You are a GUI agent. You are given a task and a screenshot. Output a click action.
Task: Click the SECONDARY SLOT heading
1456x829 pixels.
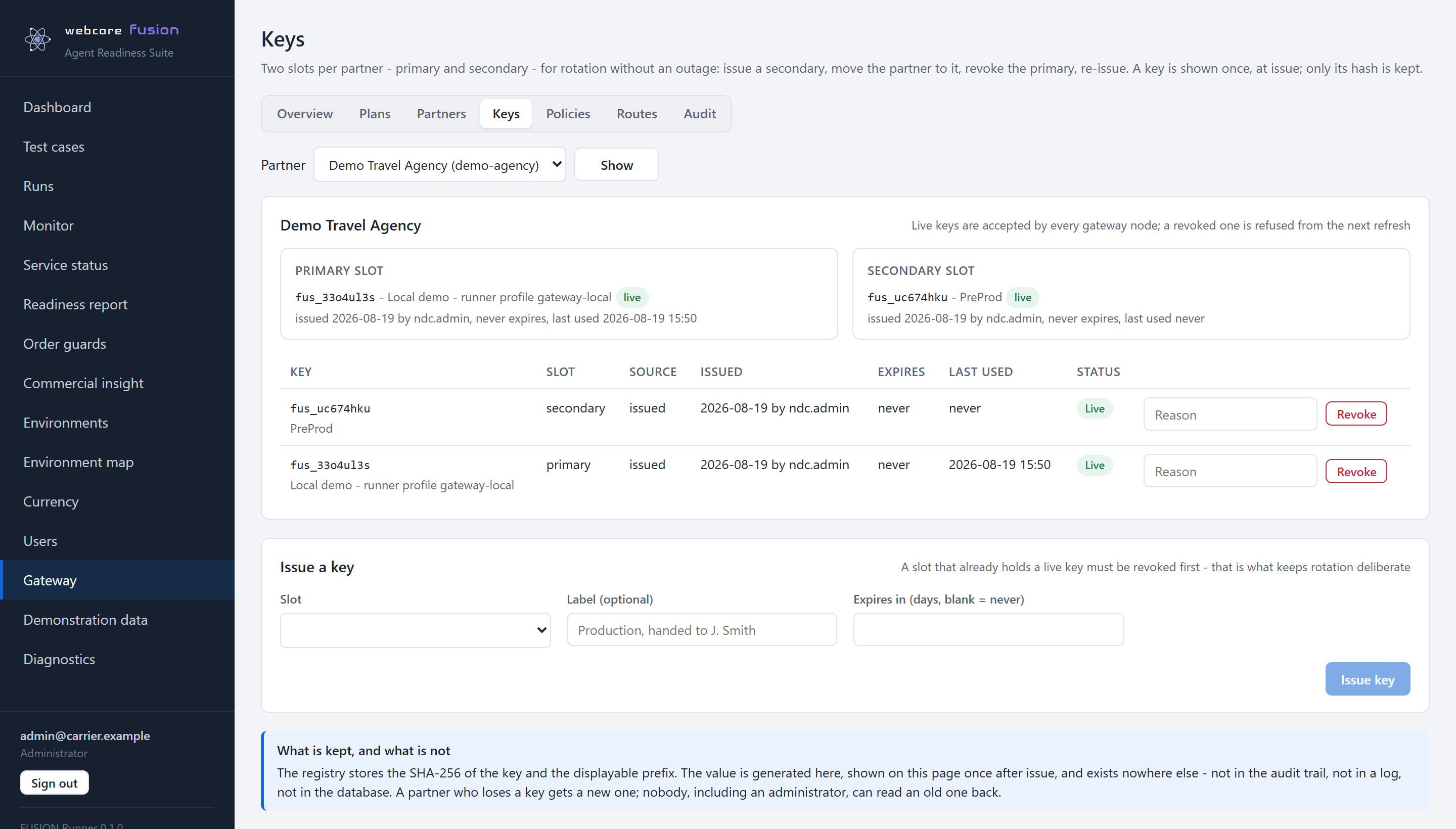(x=921, y=271)
